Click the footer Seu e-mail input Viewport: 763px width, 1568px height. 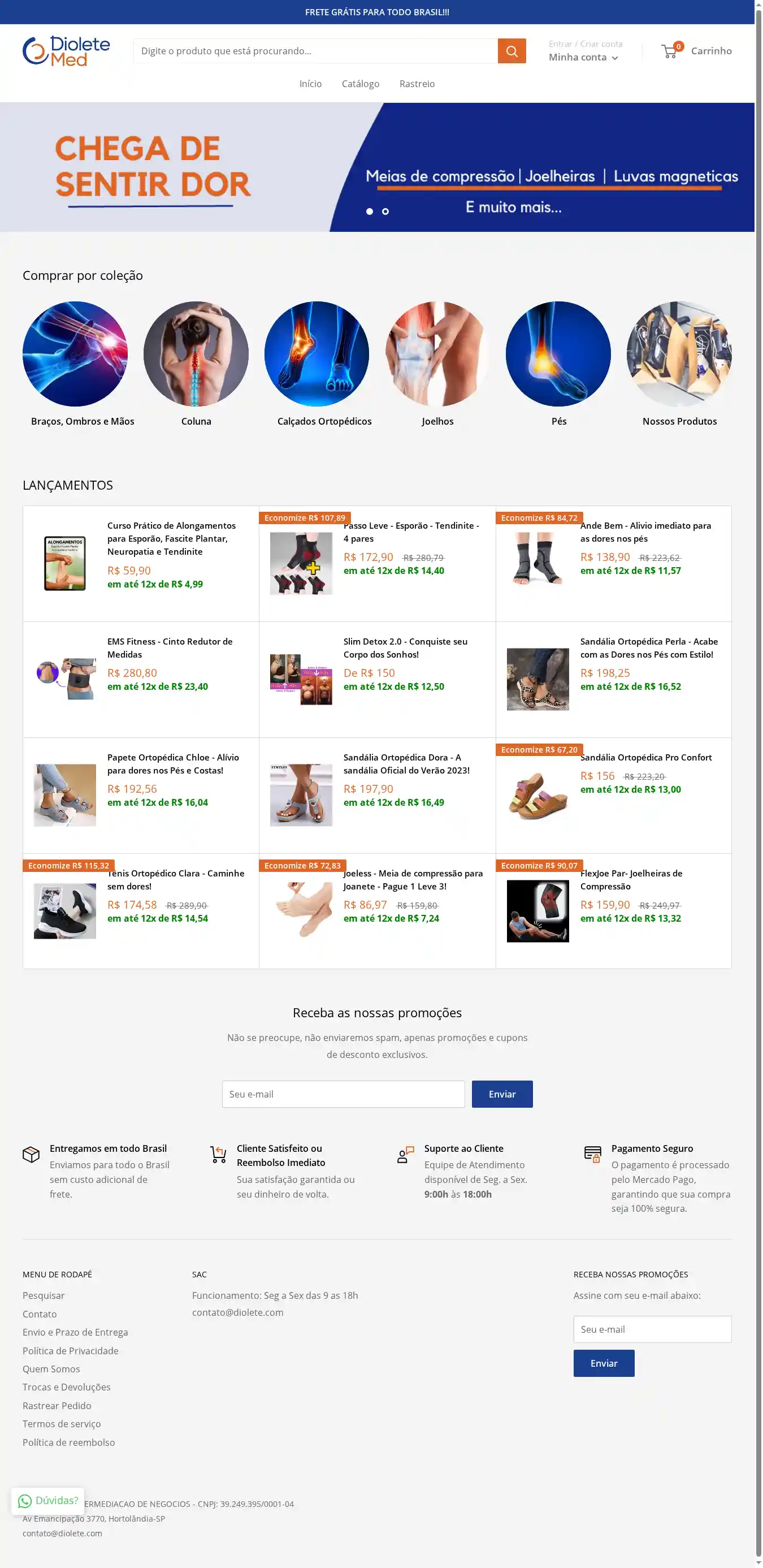652,1329
